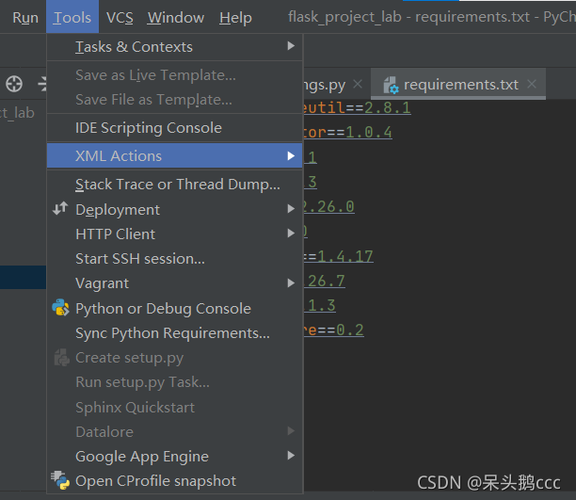Expand HTTP Client submenu arrow
576x500 pixels.
coord(291,233)
